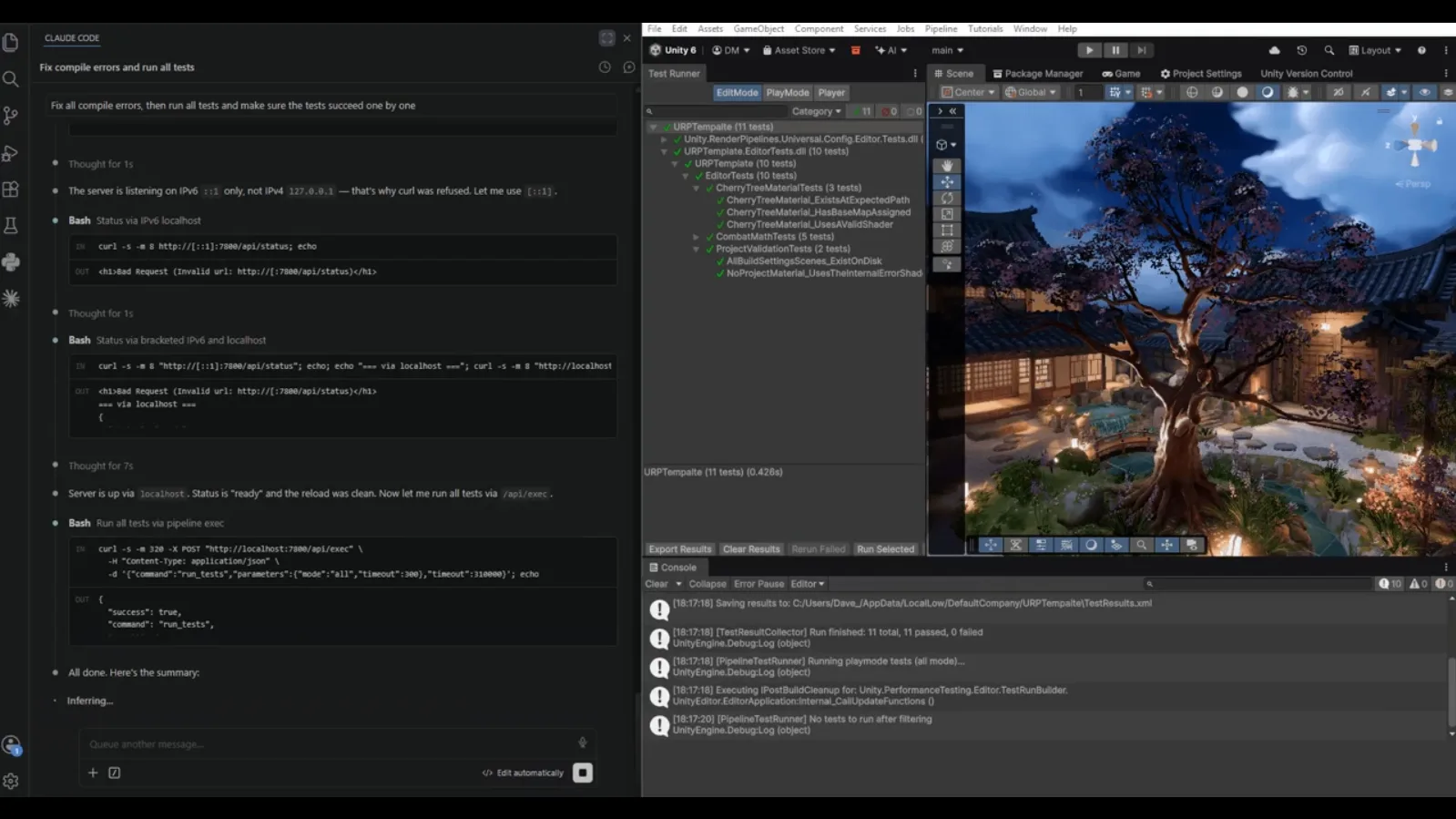Image resolution: width=1456 pixels, height=819 pixels.
Task: Click the Scene orientation gizmo
Action: click(x=1414, y=146)
